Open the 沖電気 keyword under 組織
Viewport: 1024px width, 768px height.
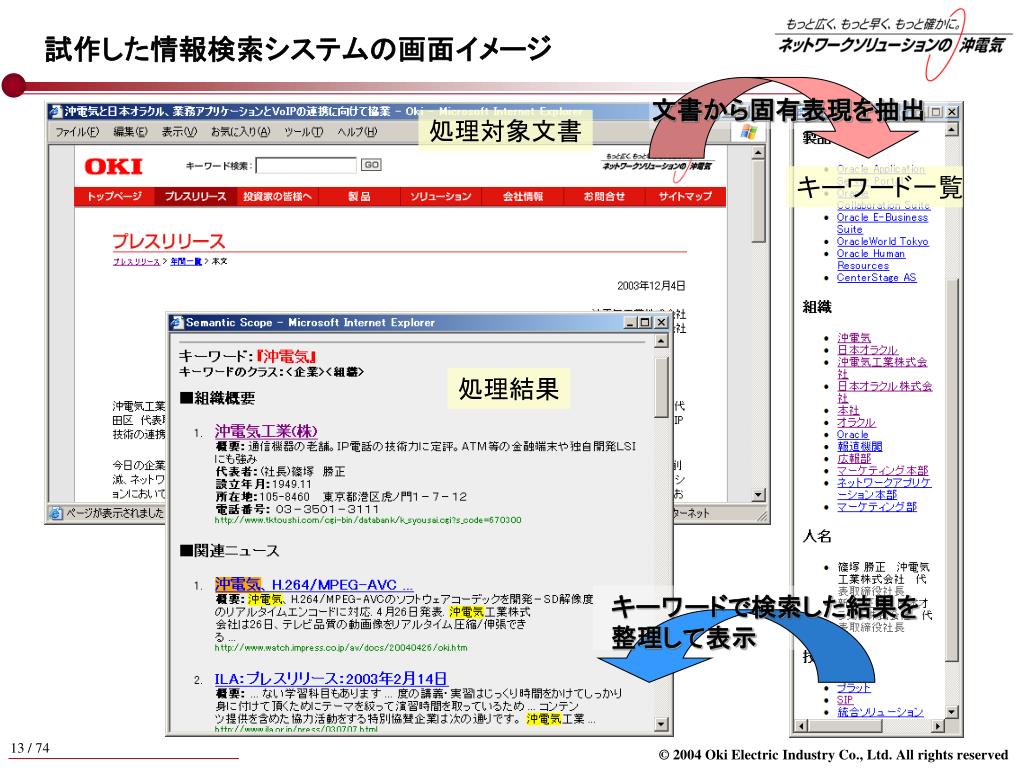[x=854, y=338]
